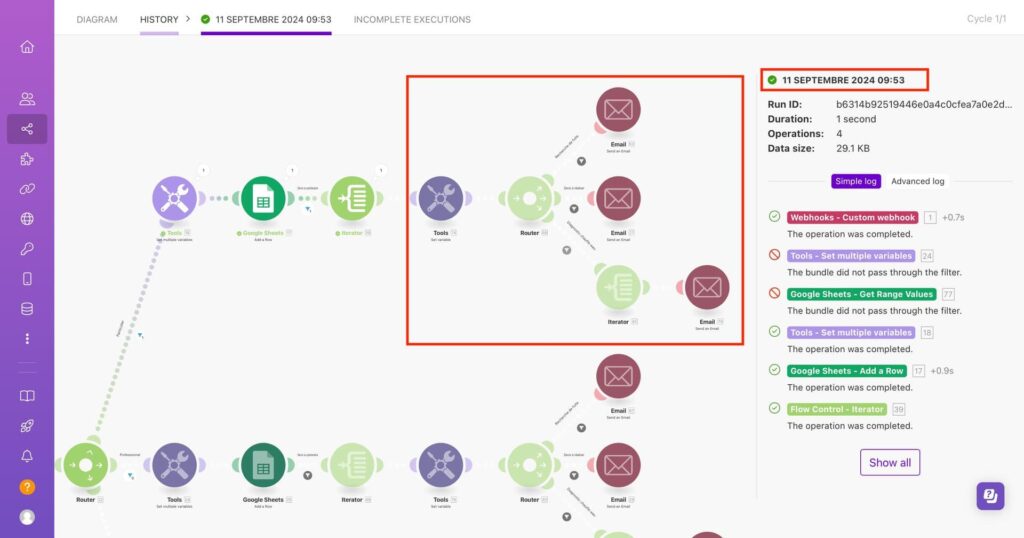
Task: Open the orange Help question-mark icon
Action: tap(27, 486)
